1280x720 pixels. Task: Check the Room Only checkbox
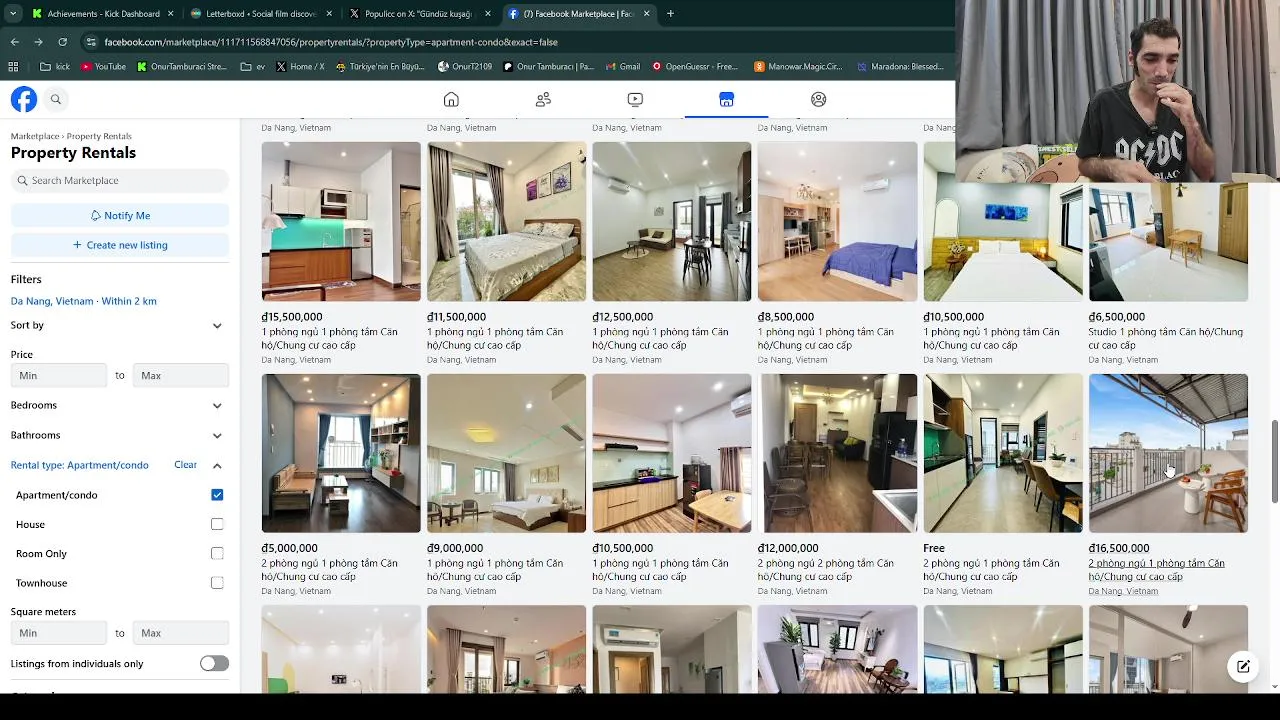click(x=217, y=553)
